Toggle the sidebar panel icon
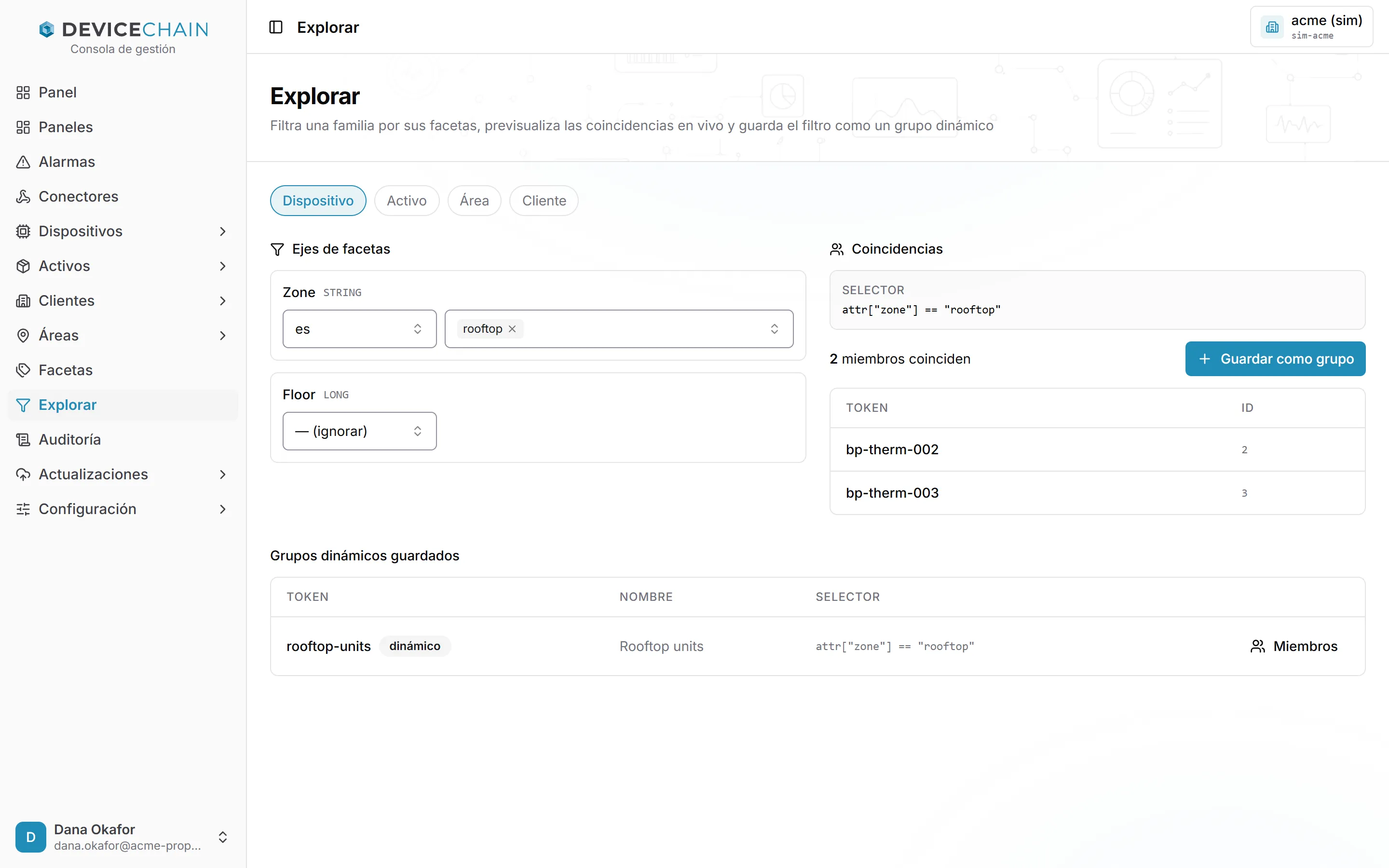The height and width of the screenshot is (868, 1389). (276, 27)
